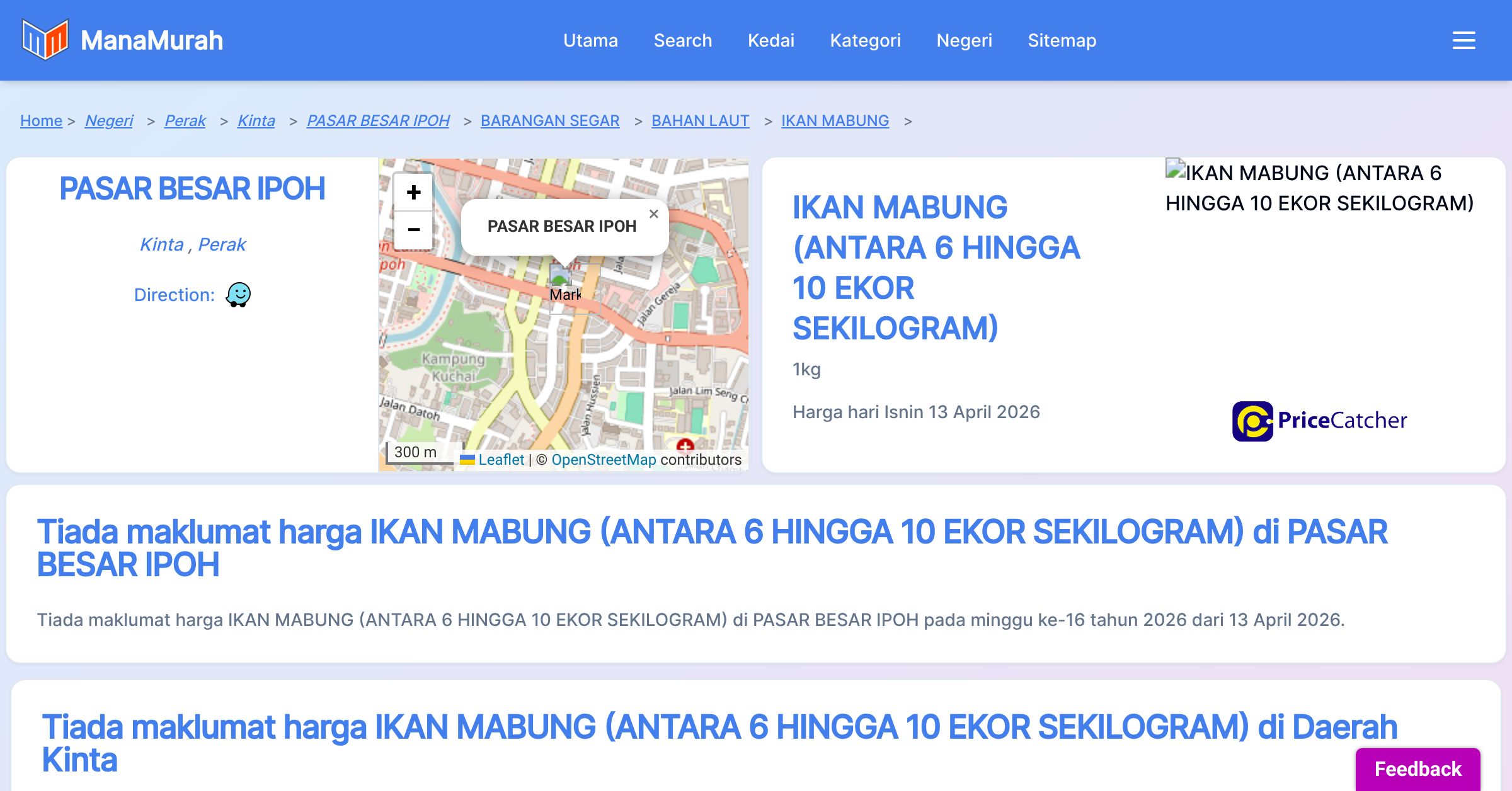Click the ManaMurah logo icon

pos(45,40)
